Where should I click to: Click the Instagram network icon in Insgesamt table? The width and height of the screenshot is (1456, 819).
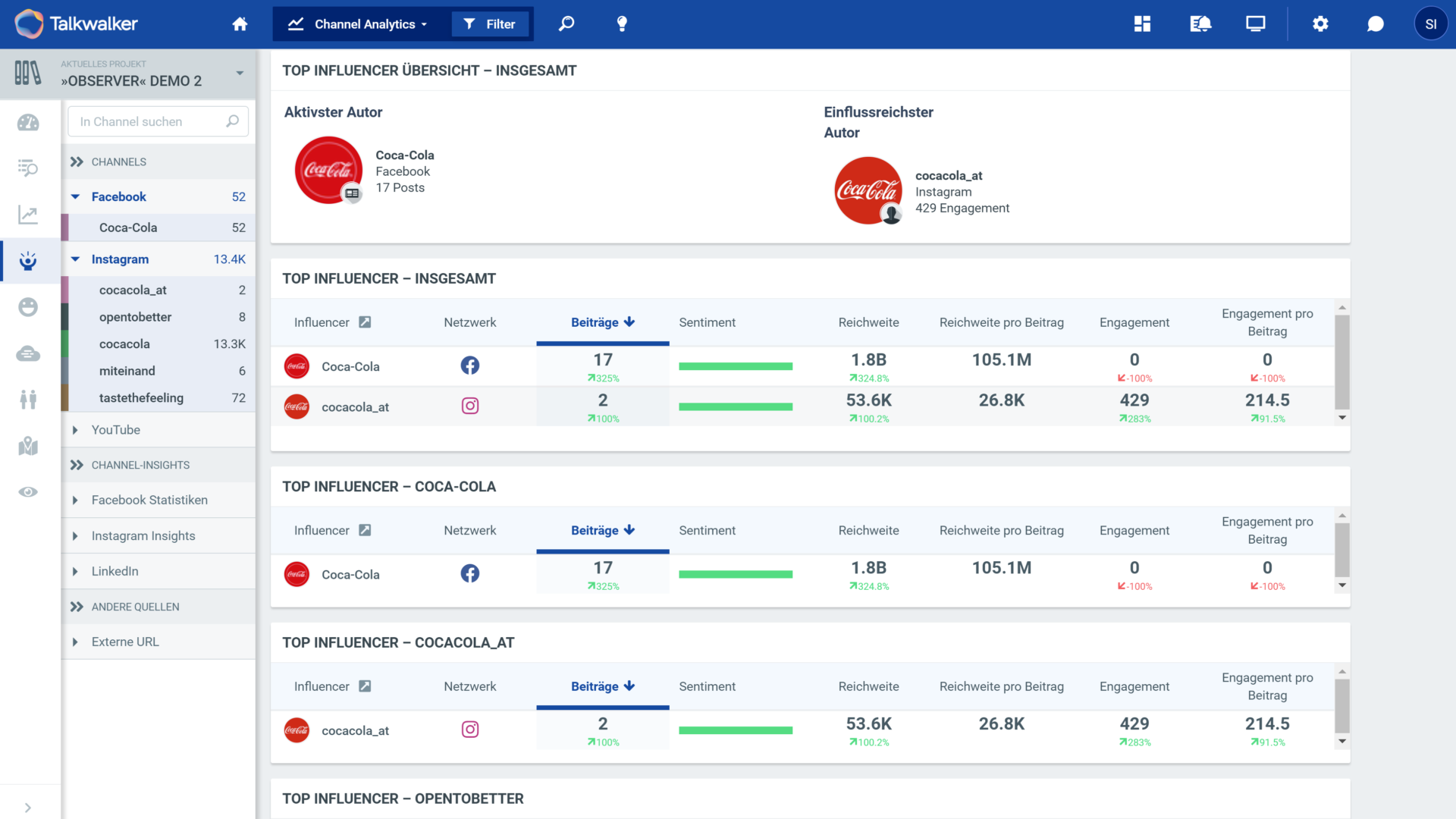(469, 406)
